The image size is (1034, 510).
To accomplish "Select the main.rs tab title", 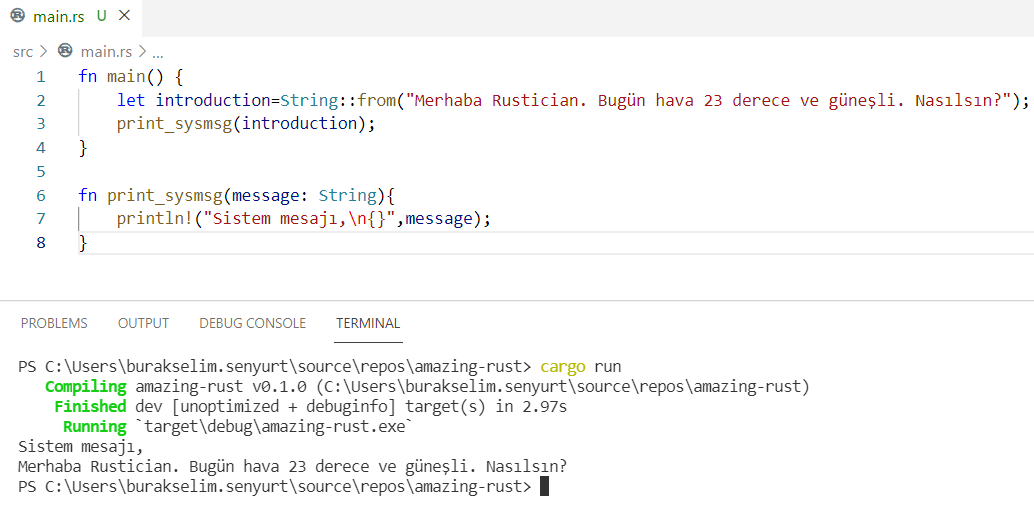I will click(59, 17).
